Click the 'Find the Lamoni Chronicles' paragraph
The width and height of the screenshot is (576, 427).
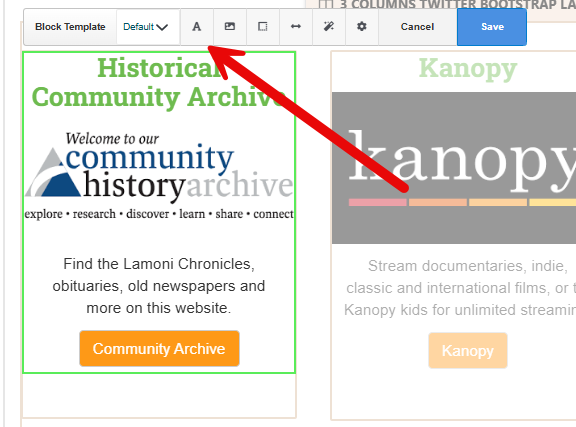[159, 286]
